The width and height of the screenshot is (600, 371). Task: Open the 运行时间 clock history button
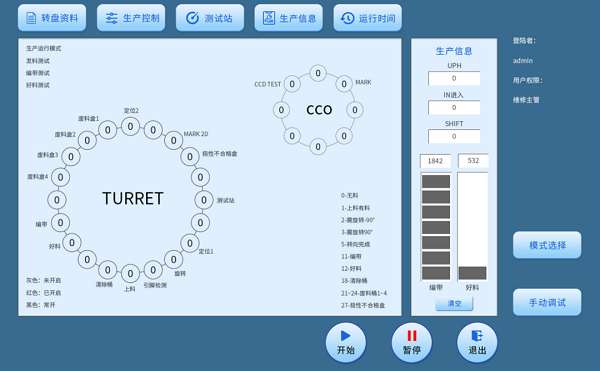tap(367, 18)
